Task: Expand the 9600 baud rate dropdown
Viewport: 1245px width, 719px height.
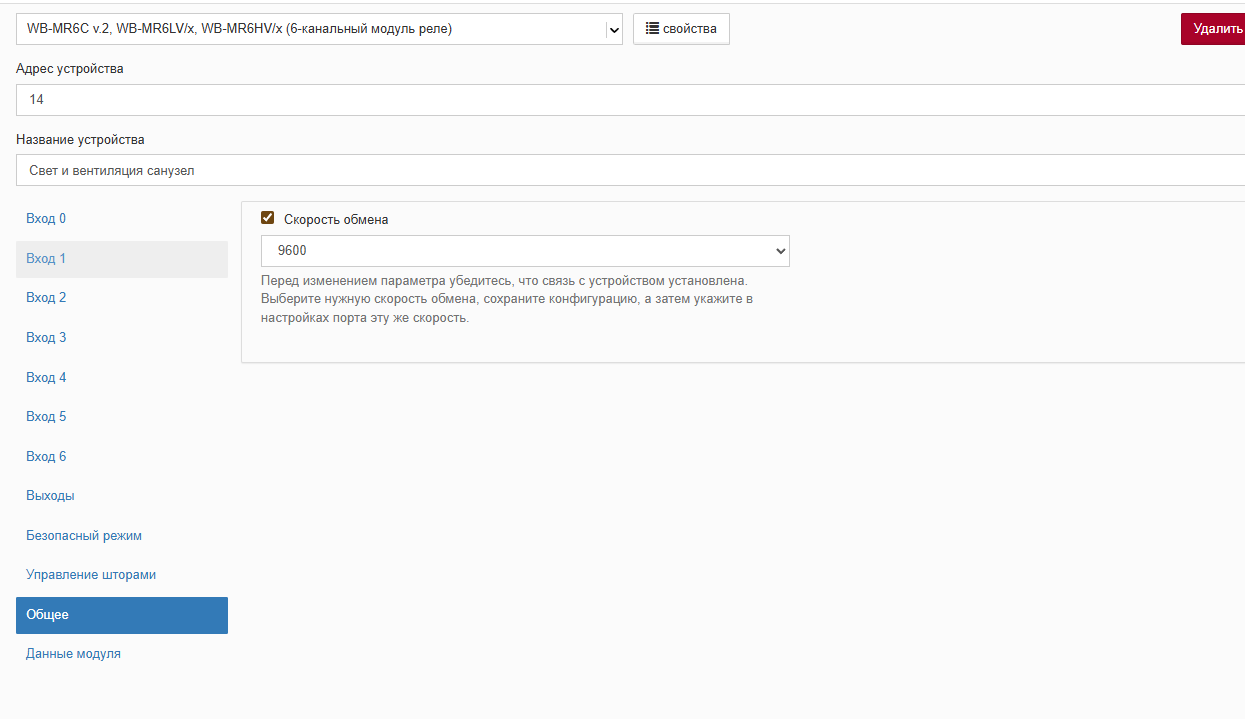Action: click(525, 251)
